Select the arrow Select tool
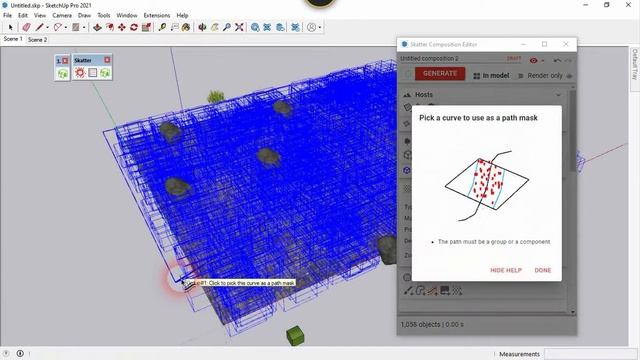 click(11, 27)
